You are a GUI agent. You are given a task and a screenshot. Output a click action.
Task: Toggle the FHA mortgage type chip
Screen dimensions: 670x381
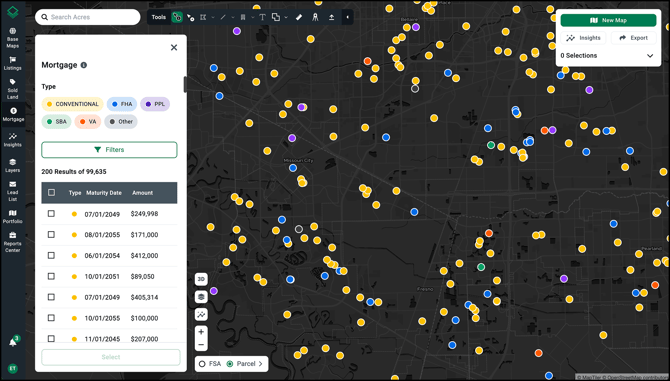click(122, 104)
